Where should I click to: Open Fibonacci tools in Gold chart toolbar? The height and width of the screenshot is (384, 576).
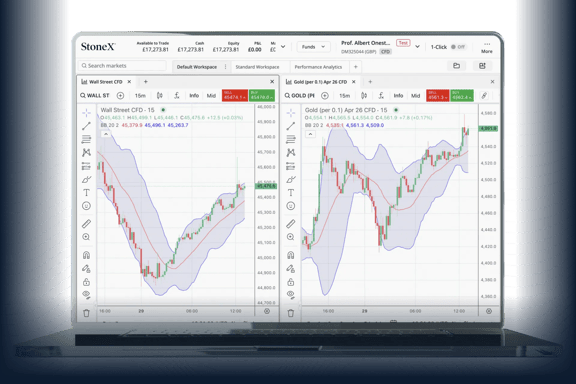[x=291, y=139]
